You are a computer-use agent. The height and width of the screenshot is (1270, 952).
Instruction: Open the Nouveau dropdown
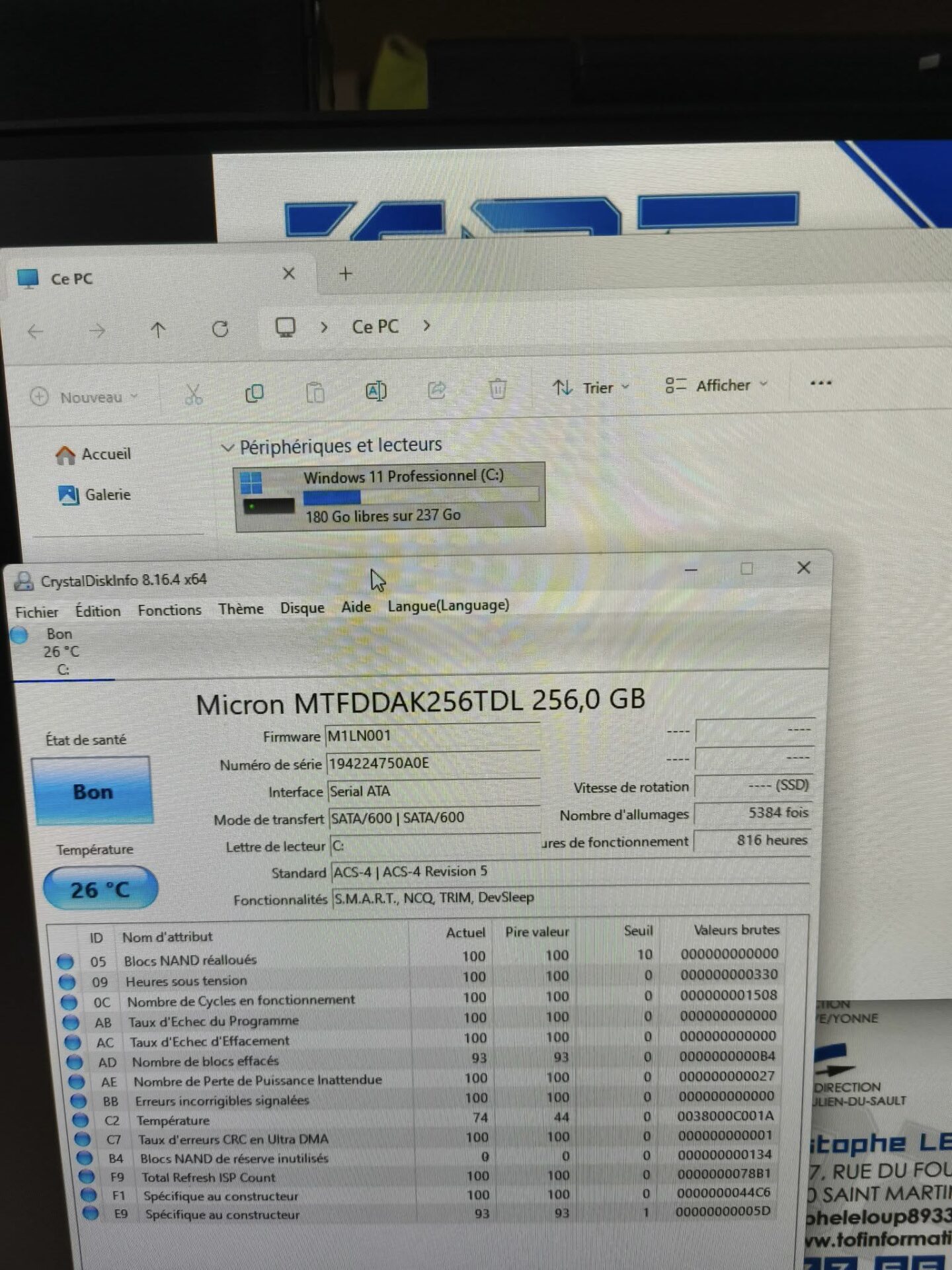tap(85, 397)
